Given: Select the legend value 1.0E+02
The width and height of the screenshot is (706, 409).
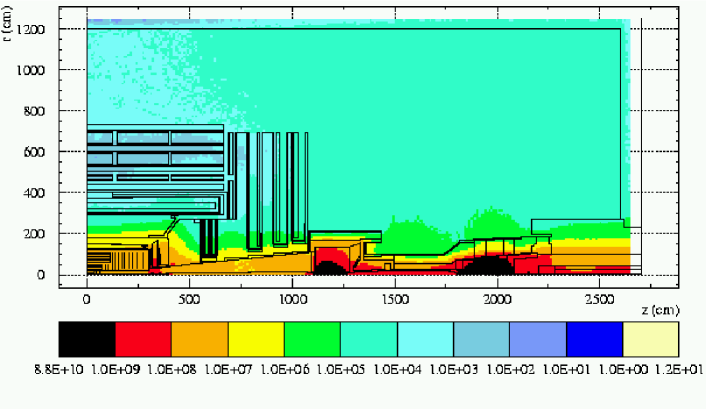Looking at the screenshot, I should coord(511,370).
